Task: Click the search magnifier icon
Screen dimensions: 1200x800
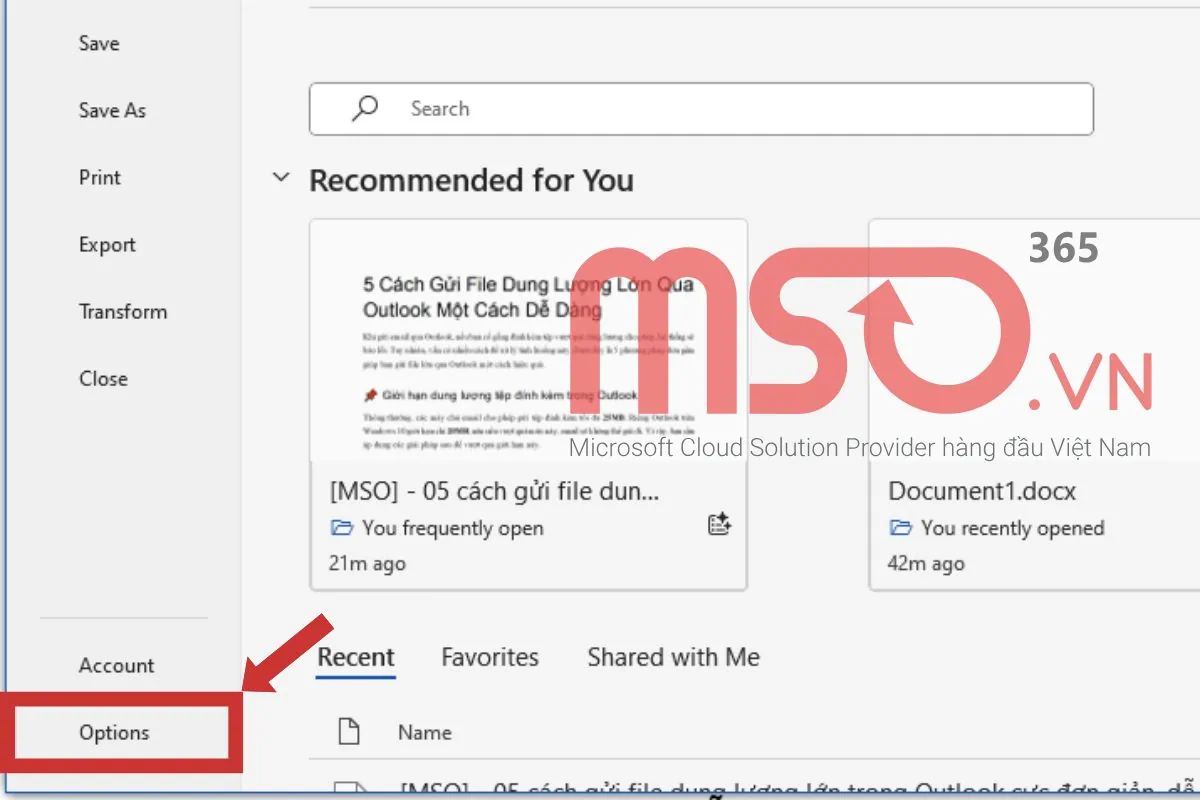Action: point(363,109)
